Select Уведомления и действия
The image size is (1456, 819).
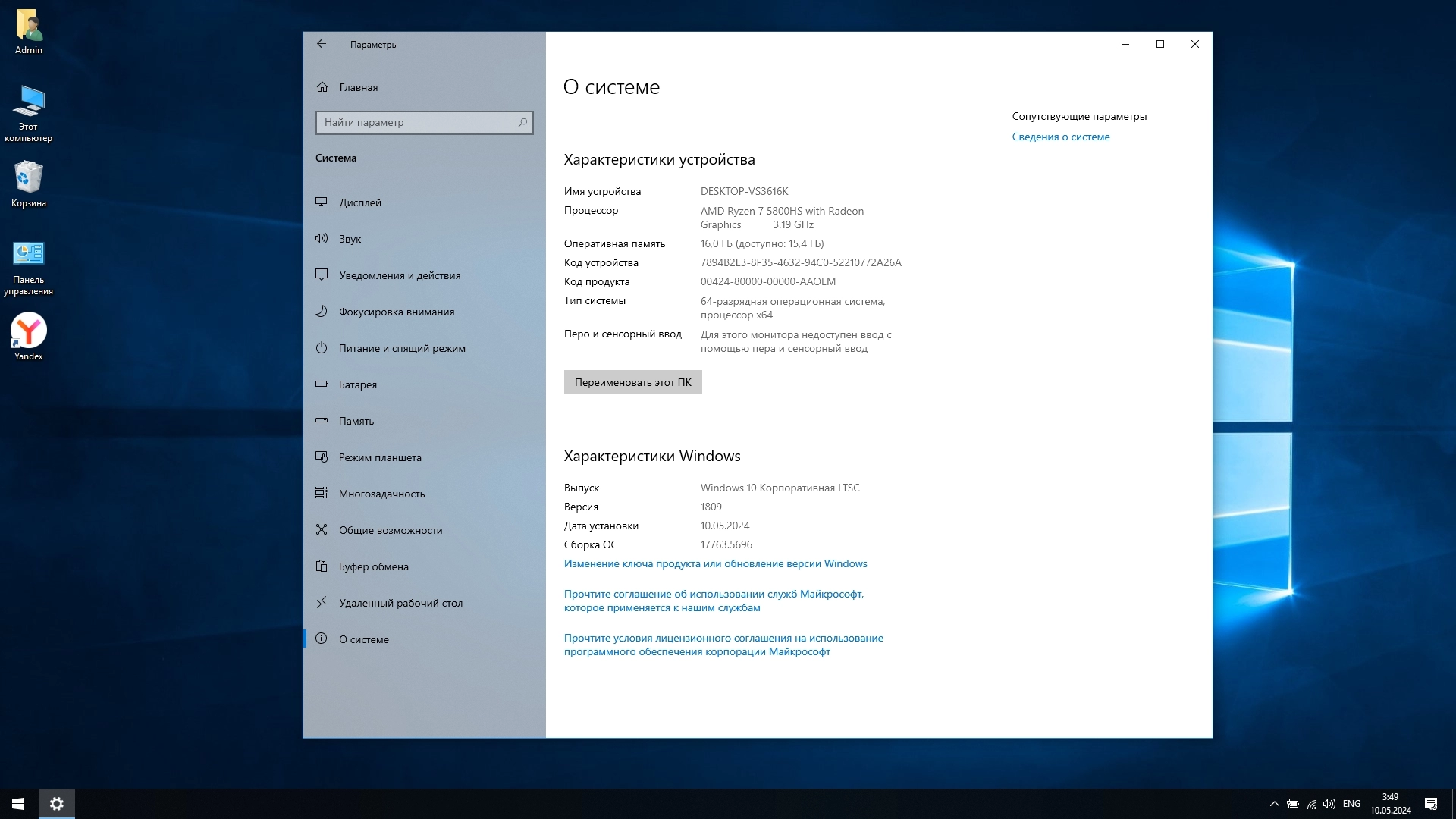(400, 275)
